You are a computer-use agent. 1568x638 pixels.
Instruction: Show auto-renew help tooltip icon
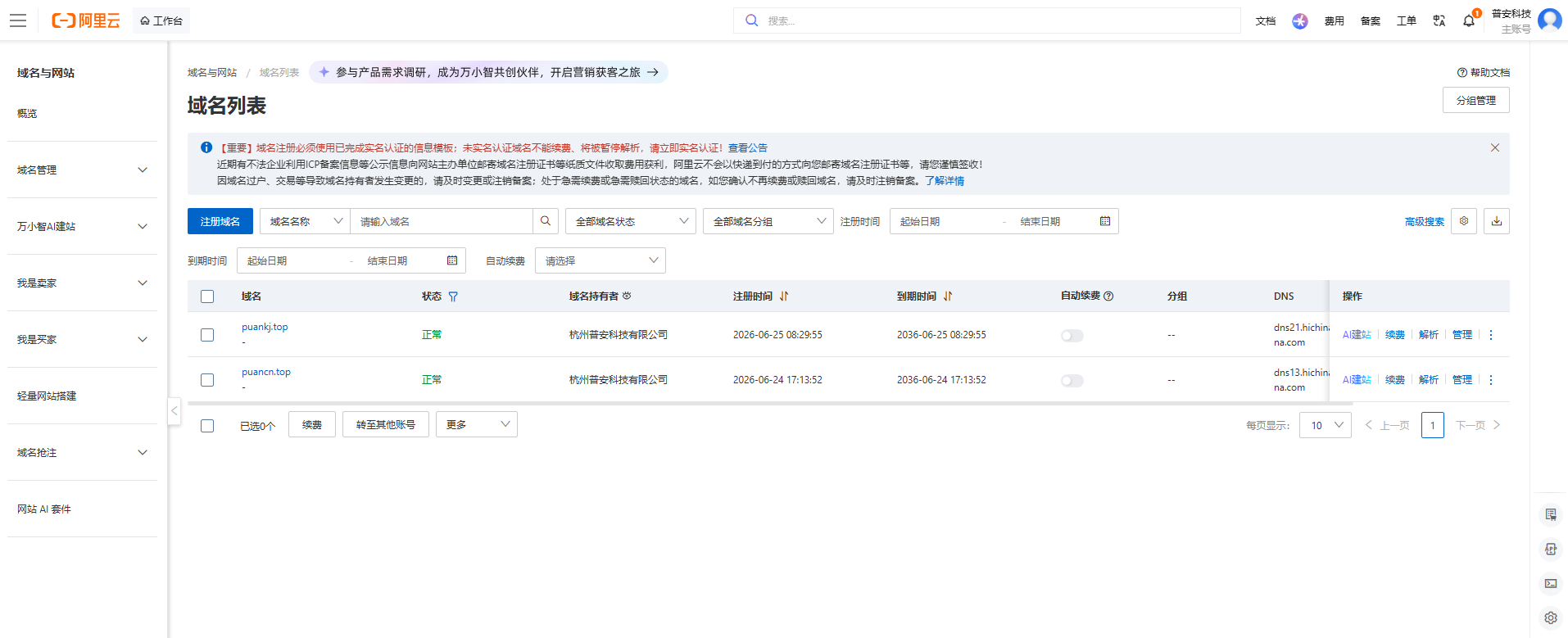[1108, 296]
